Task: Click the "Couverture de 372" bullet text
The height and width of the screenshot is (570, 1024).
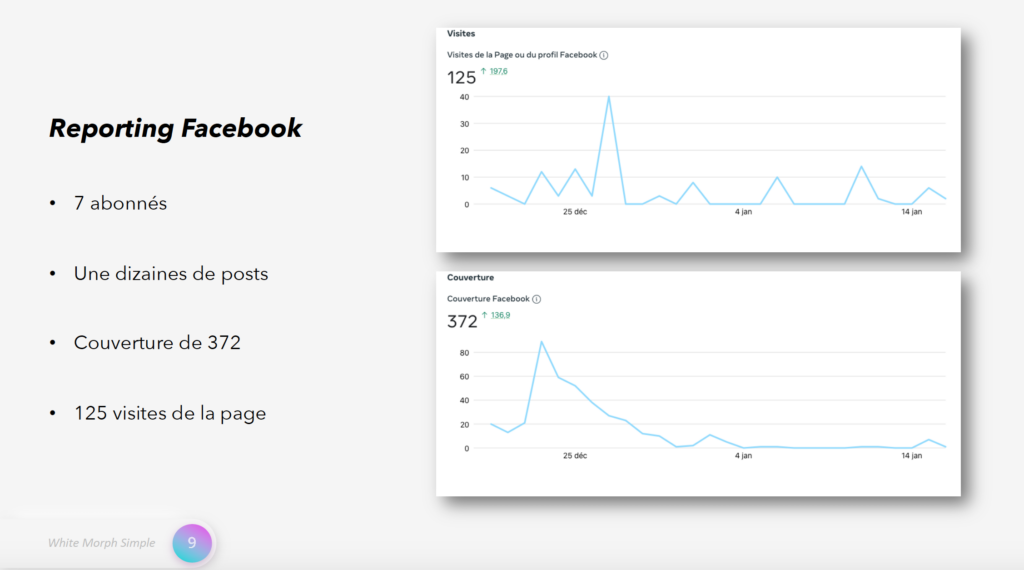Action: 157,342
